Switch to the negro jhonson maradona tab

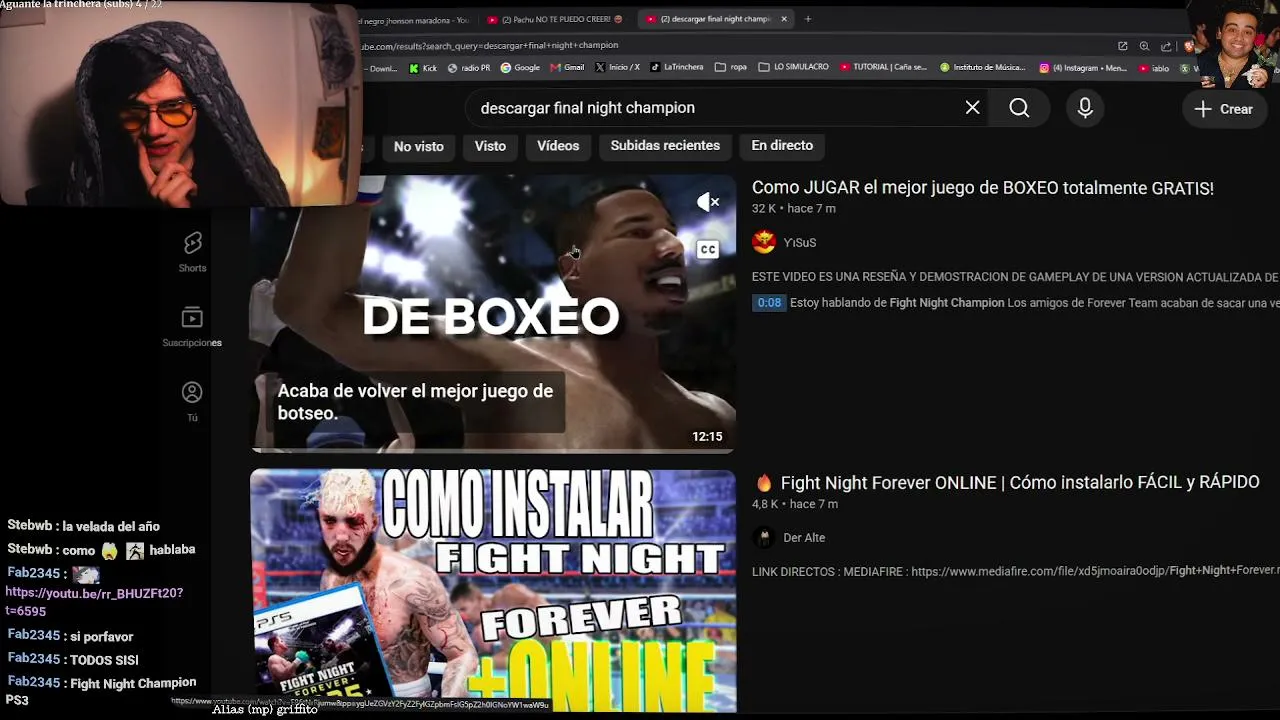pyautogui.click(x=418, y=19)
